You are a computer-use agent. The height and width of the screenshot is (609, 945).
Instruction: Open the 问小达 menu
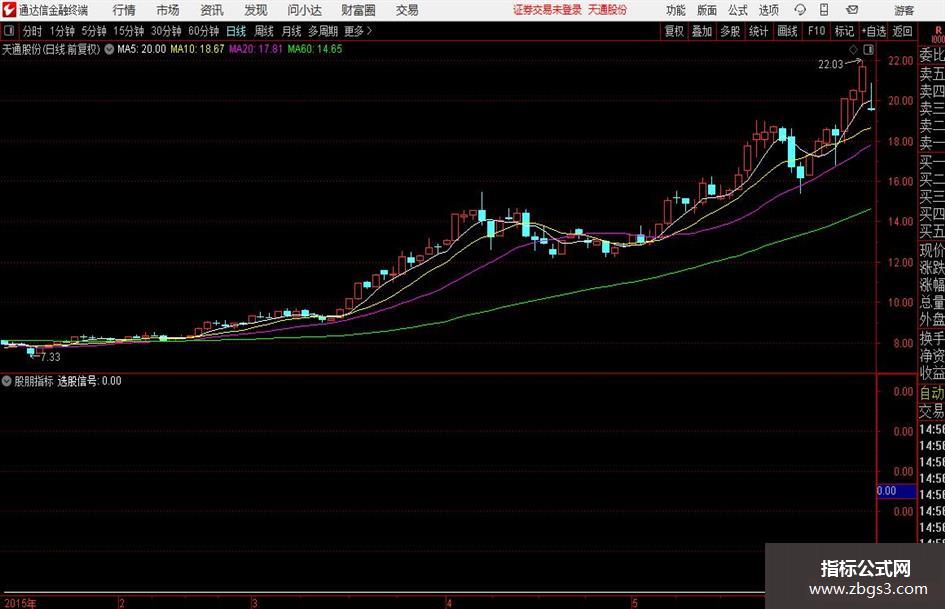click(304, 10)
